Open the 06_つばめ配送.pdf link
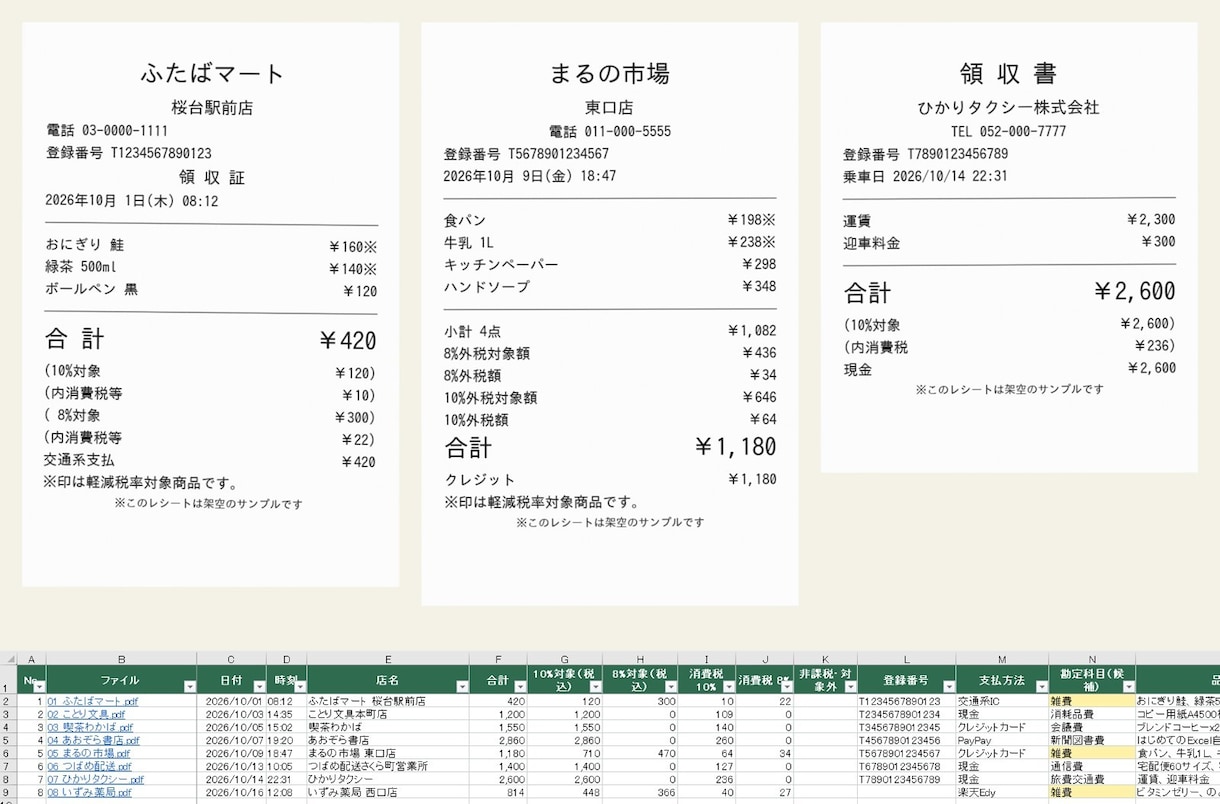1220x804 pixels. (88, 767)
